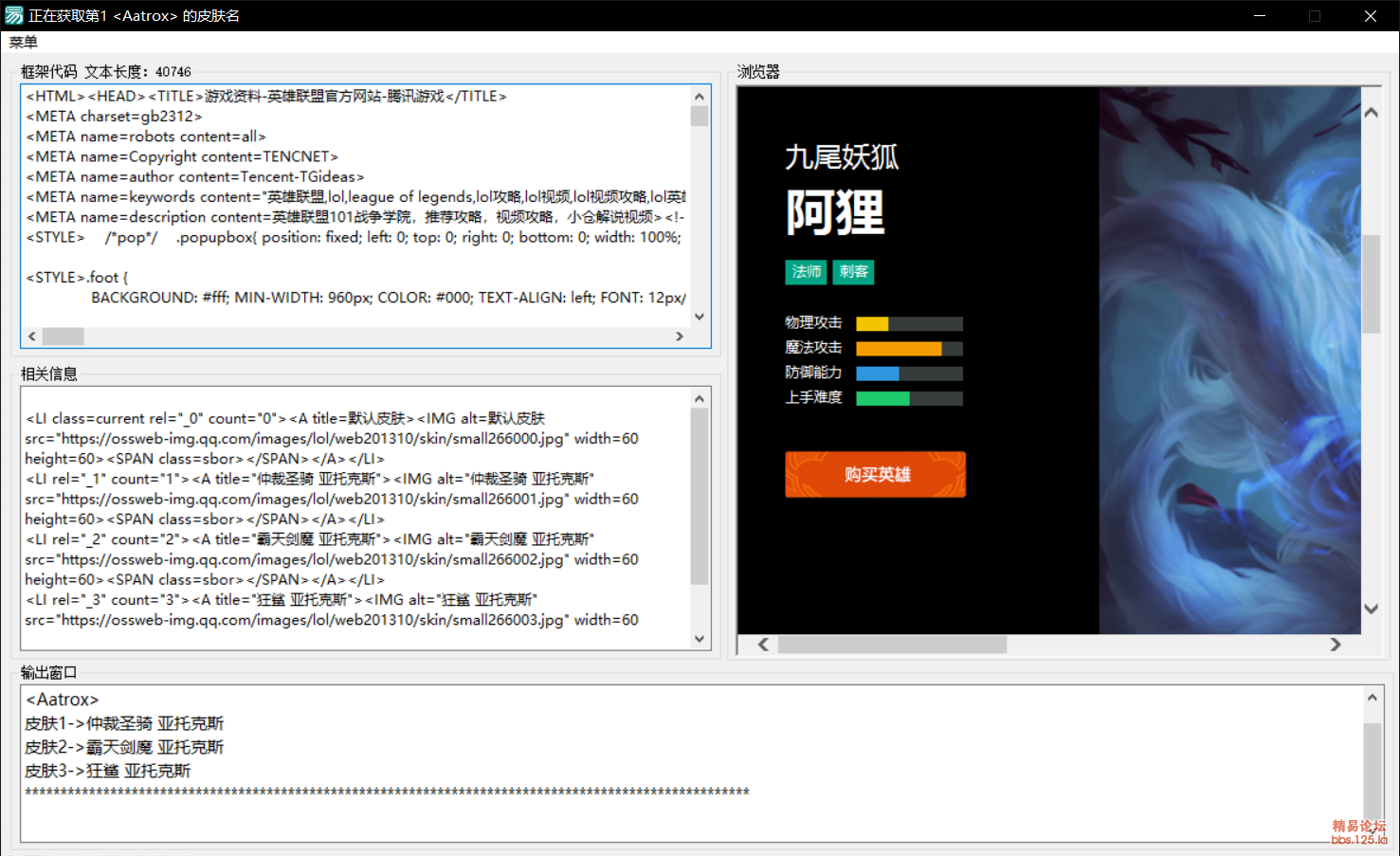Click the 物理攻击 yellow stat bar
1400x856 pixels.
872,323
